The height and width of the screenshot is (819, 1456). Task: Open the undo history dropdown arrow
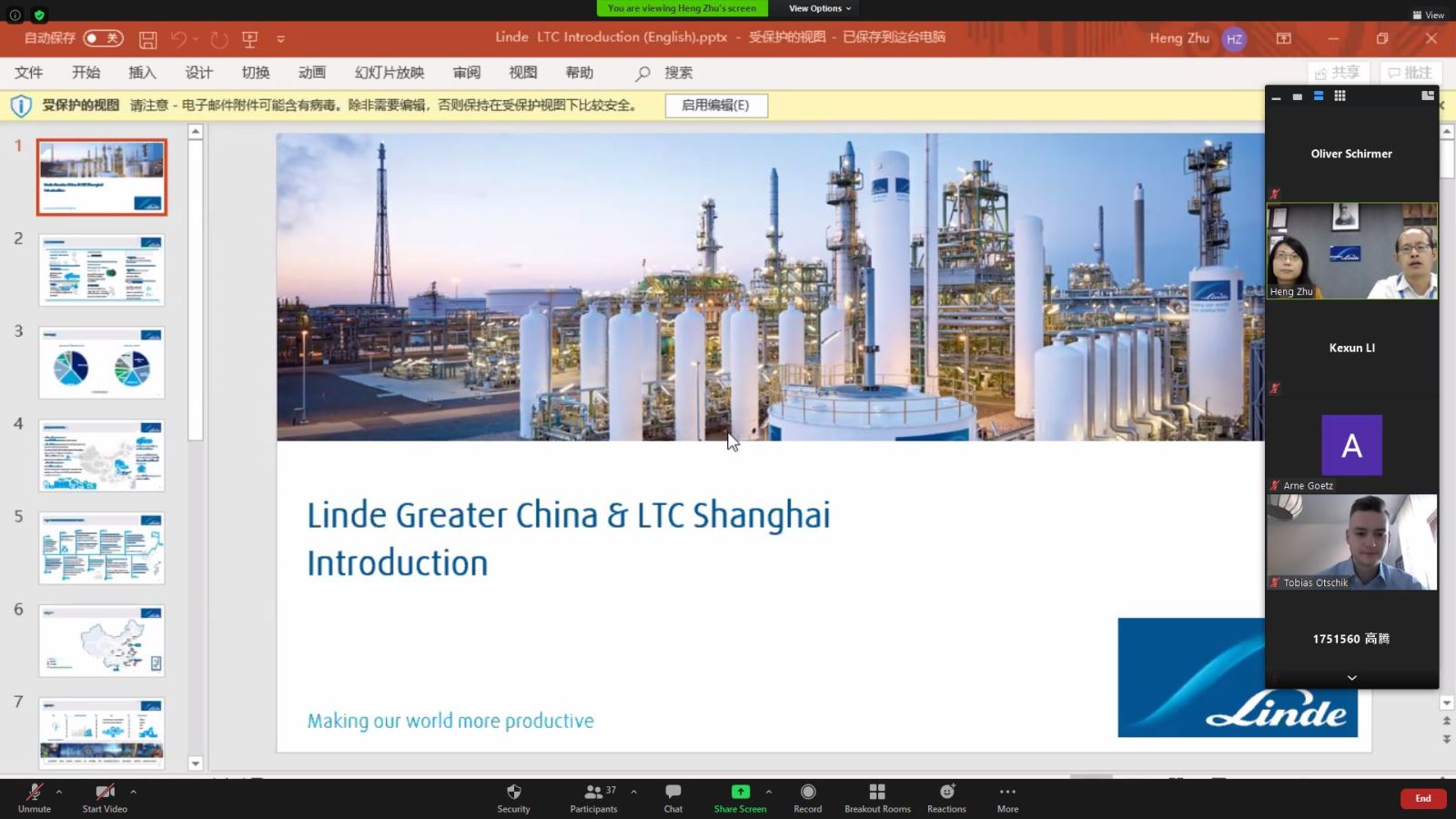click(196, 39)
